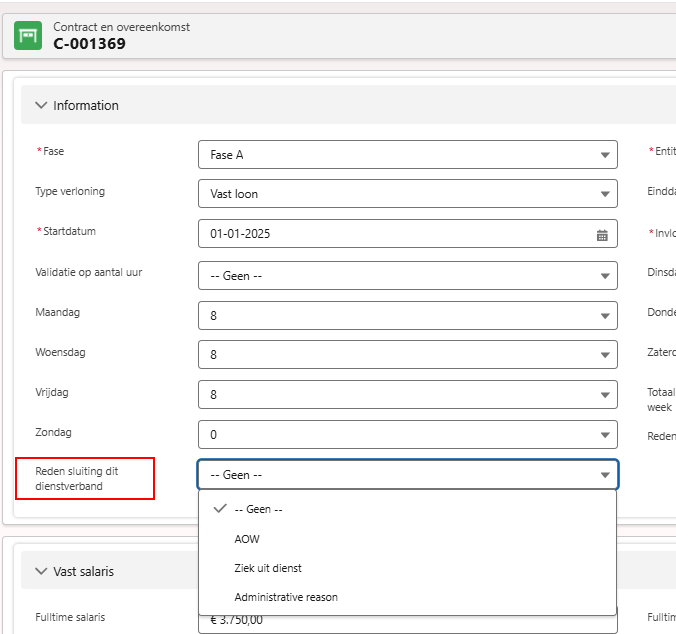This screenshot has height=634, width=676.
Task: Open the Startdatum calendar picker icon
Action: (602, 235)
